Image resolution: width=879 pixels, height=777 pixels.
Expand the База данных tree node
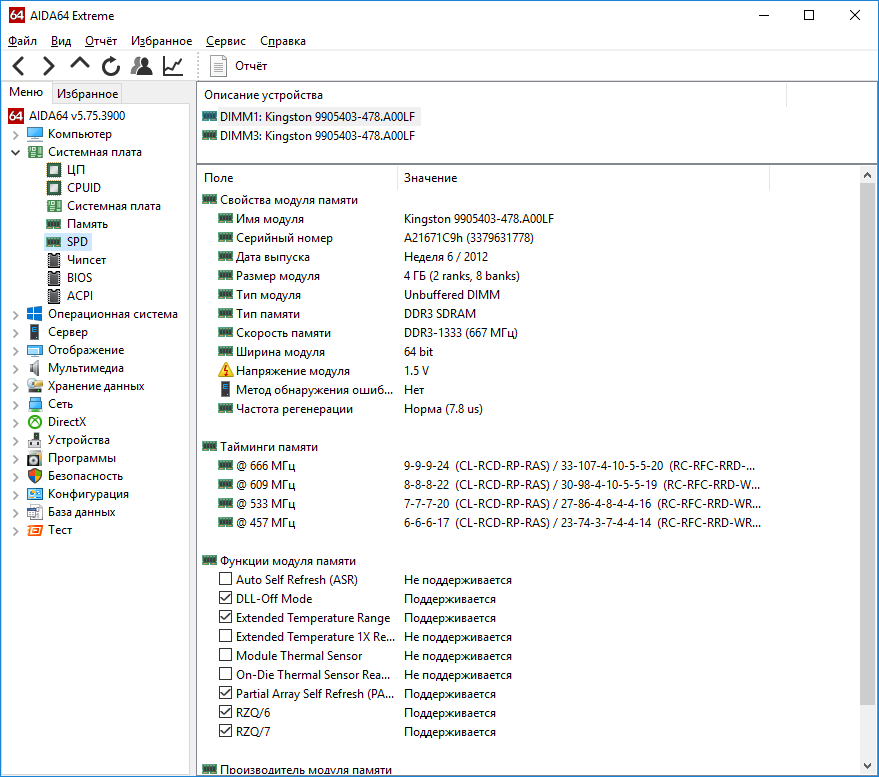[16, 512]
